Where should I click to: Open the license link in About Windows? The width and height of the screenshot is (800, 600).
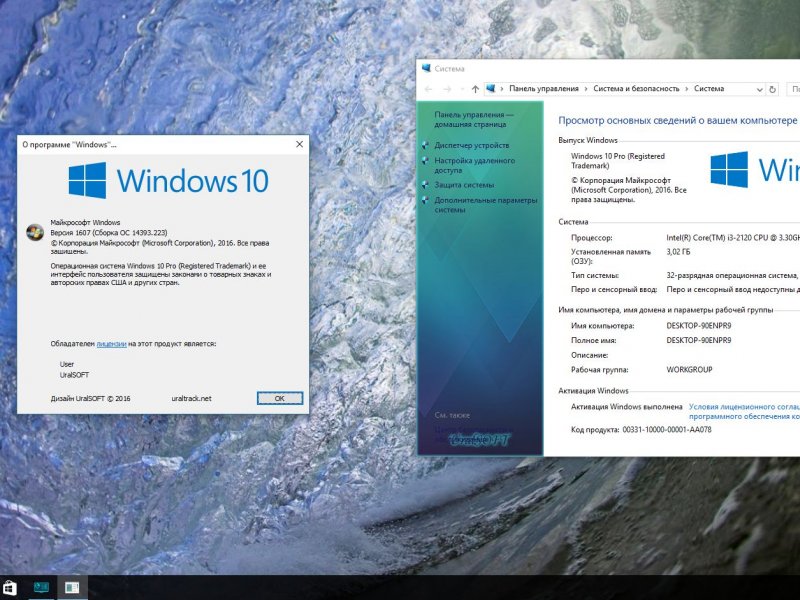tap(111, 344)
